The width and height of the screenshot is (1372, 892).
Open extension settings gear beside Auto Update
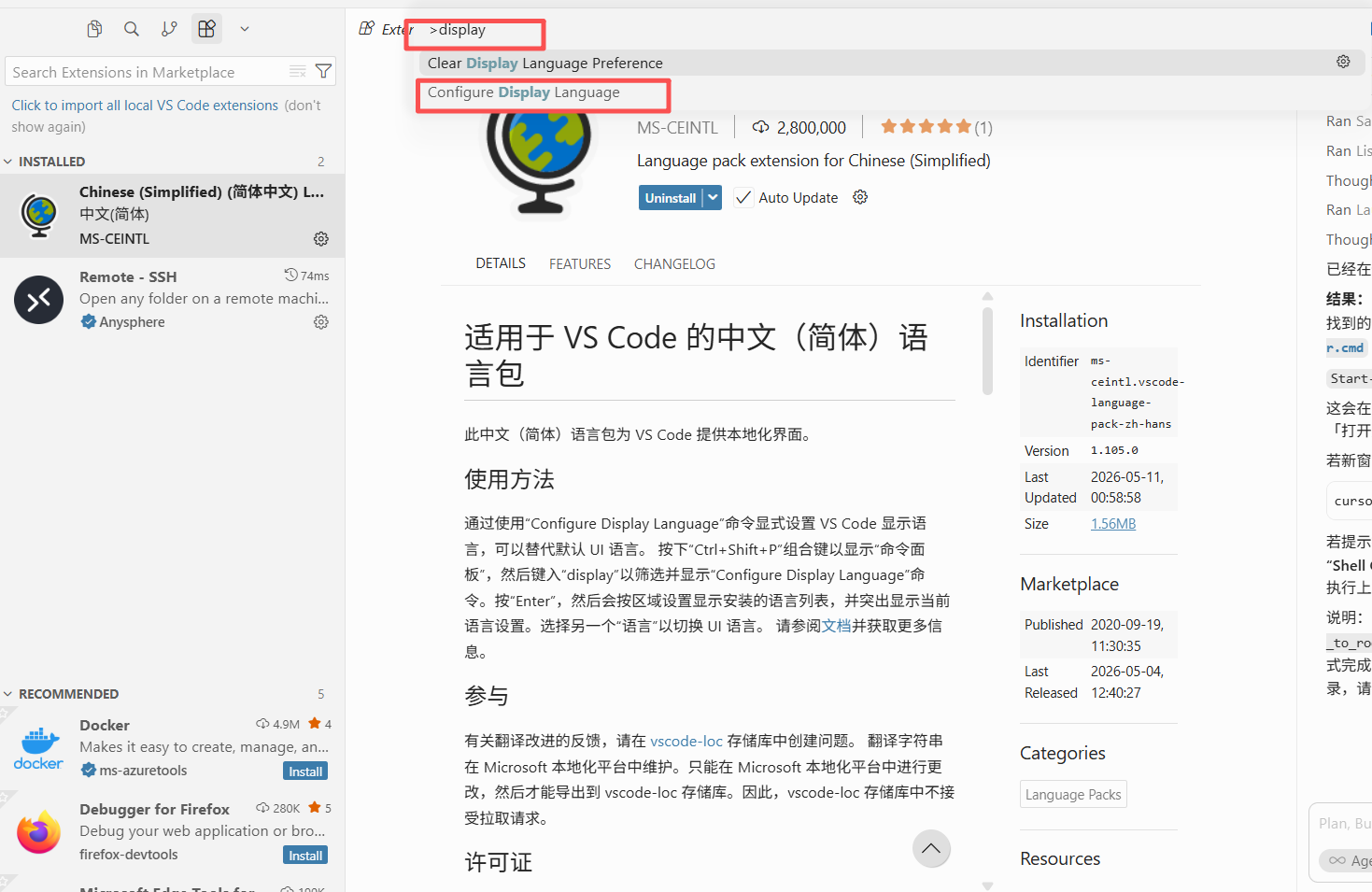[x=860, y=197]
